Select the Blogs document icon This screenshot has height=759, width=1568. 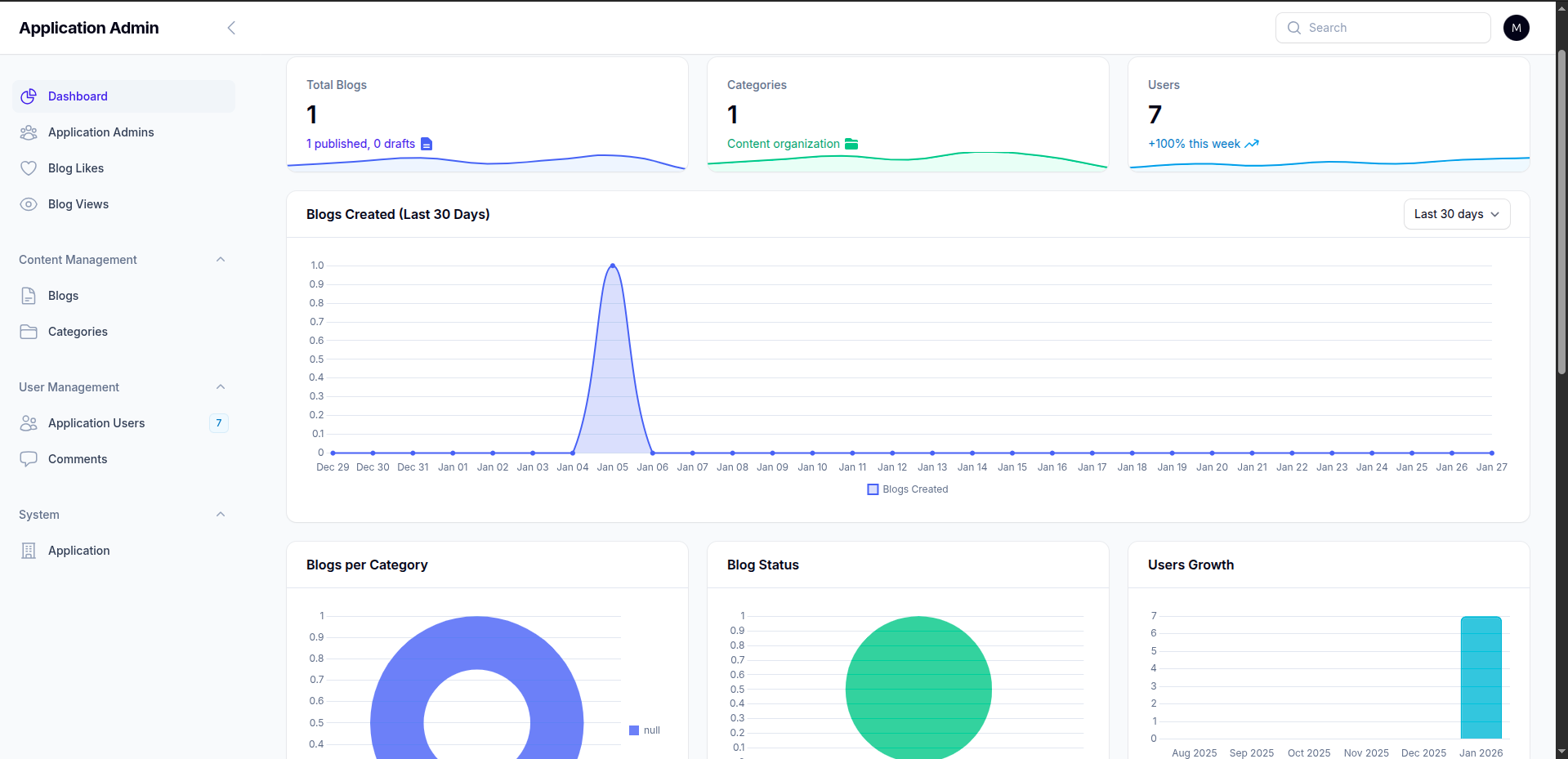(x=29, y=295)
